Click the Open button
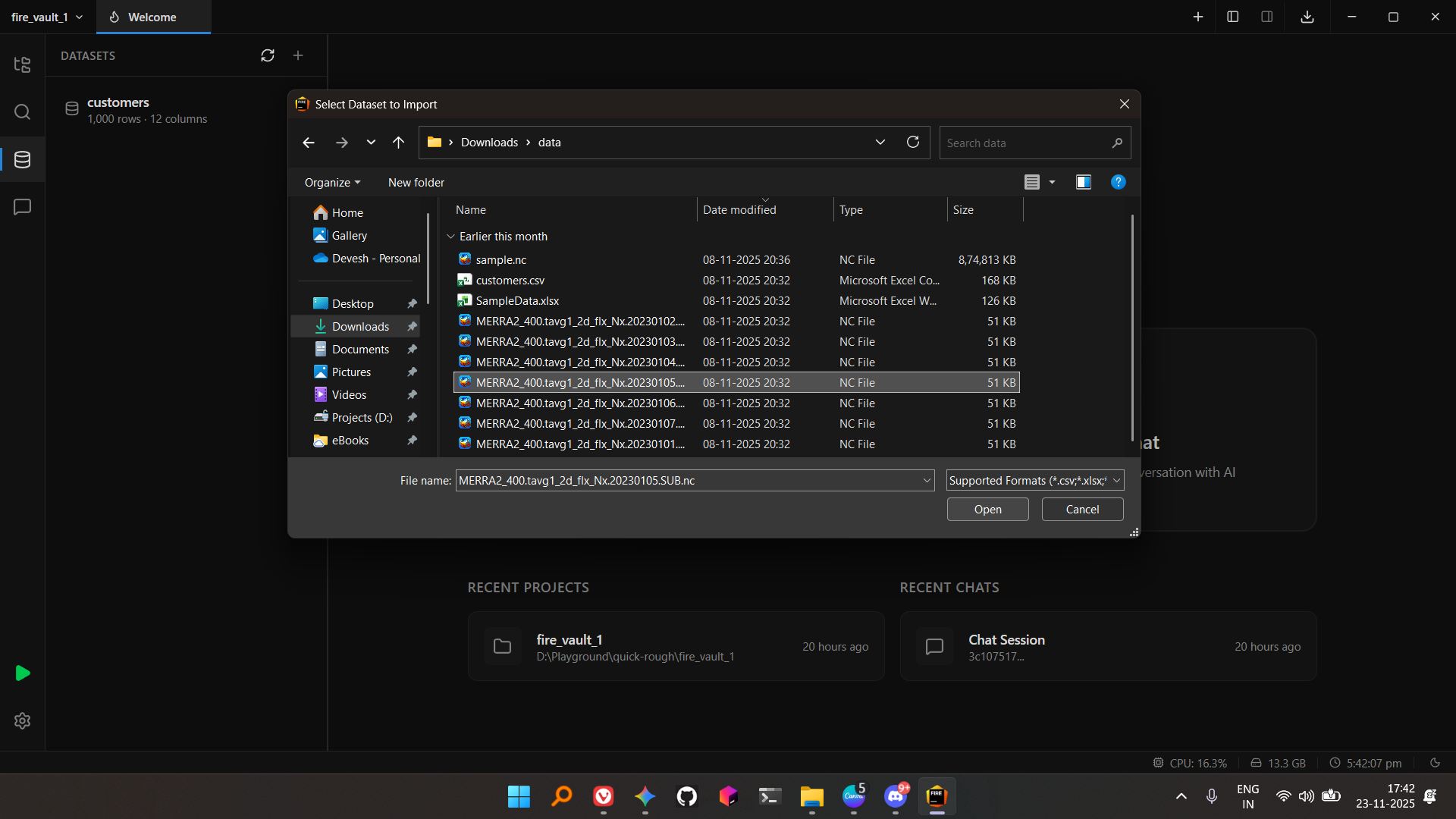 click(987, 510)
